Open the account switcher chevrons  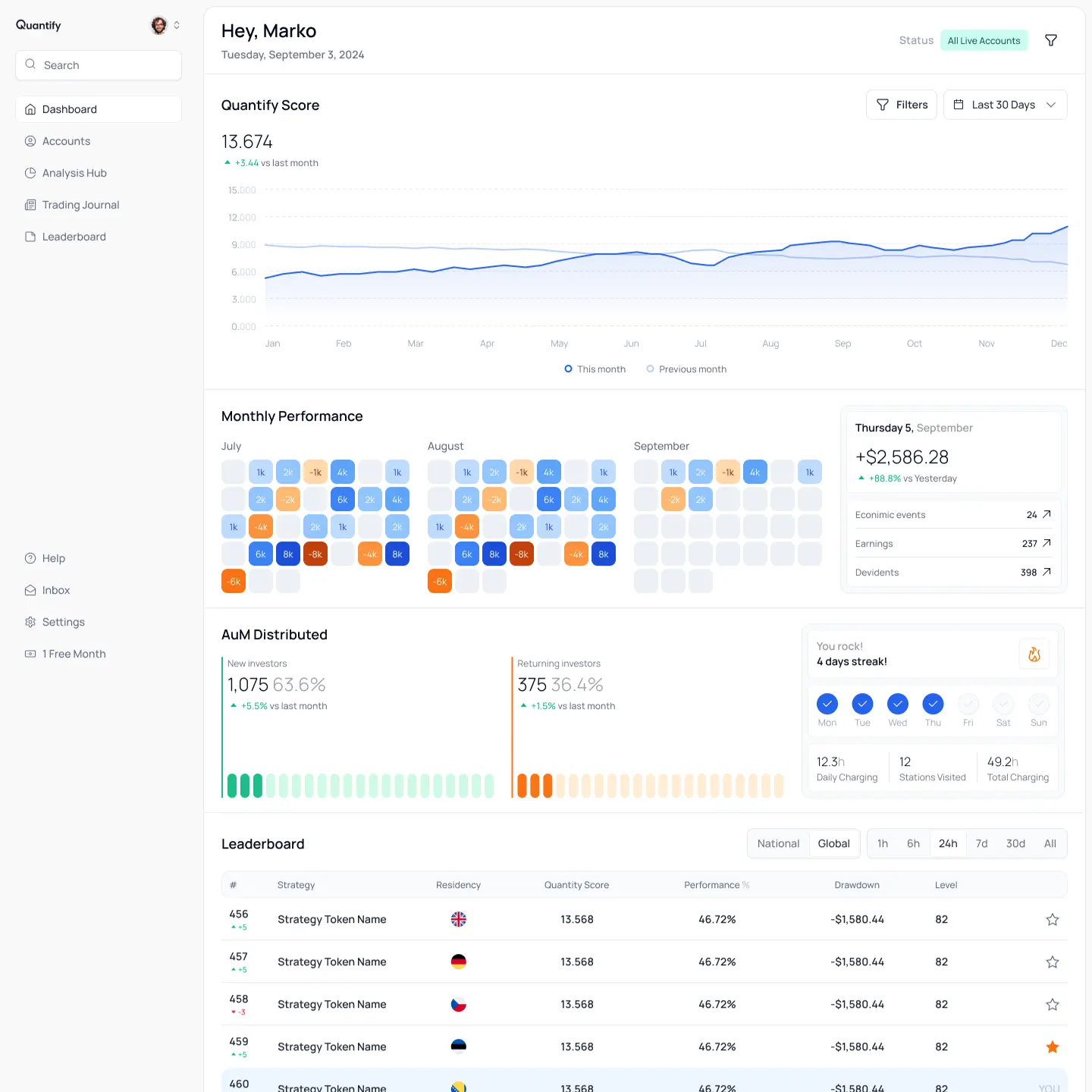point(177,25)
